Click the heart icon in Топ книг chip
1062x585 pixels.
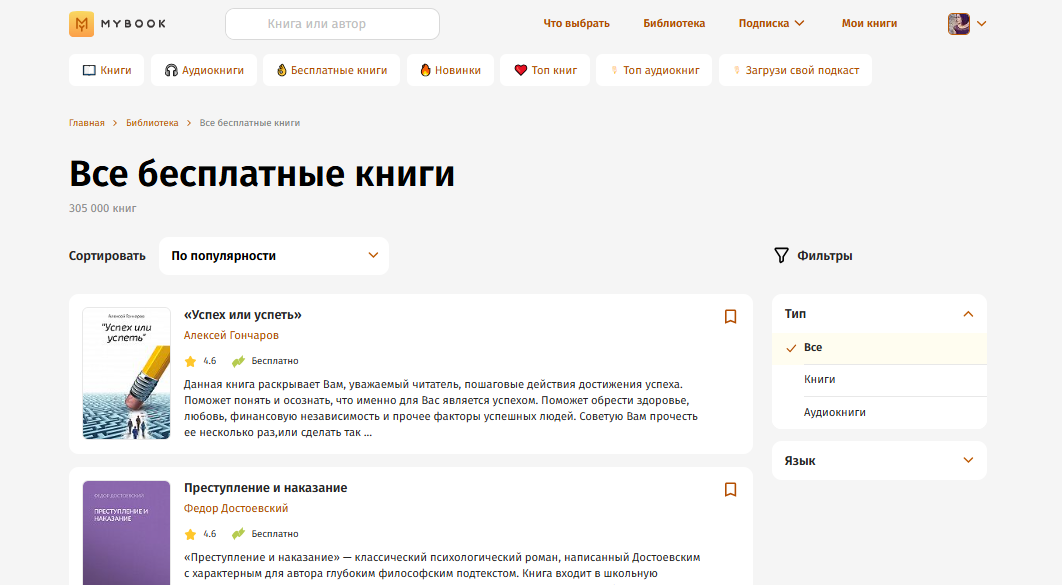(x=520, y=70)
